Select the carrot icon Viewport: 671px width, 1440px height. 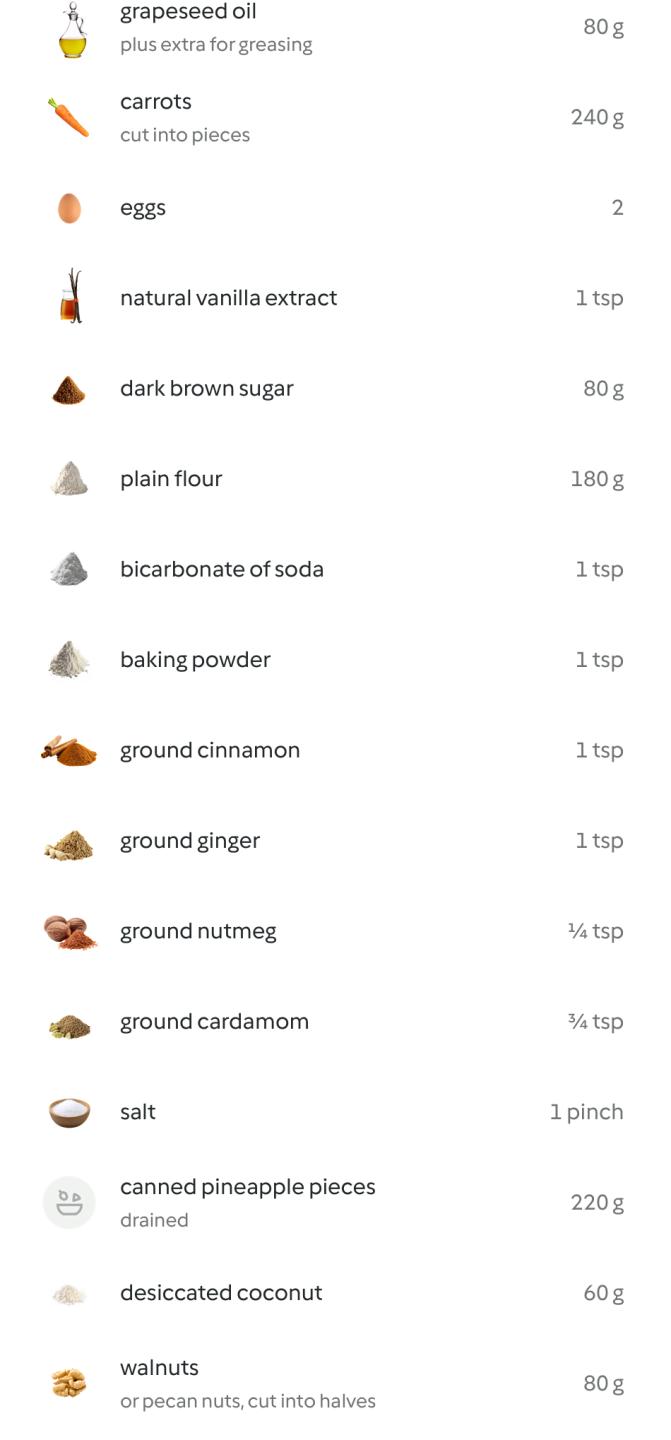(69, 117)
